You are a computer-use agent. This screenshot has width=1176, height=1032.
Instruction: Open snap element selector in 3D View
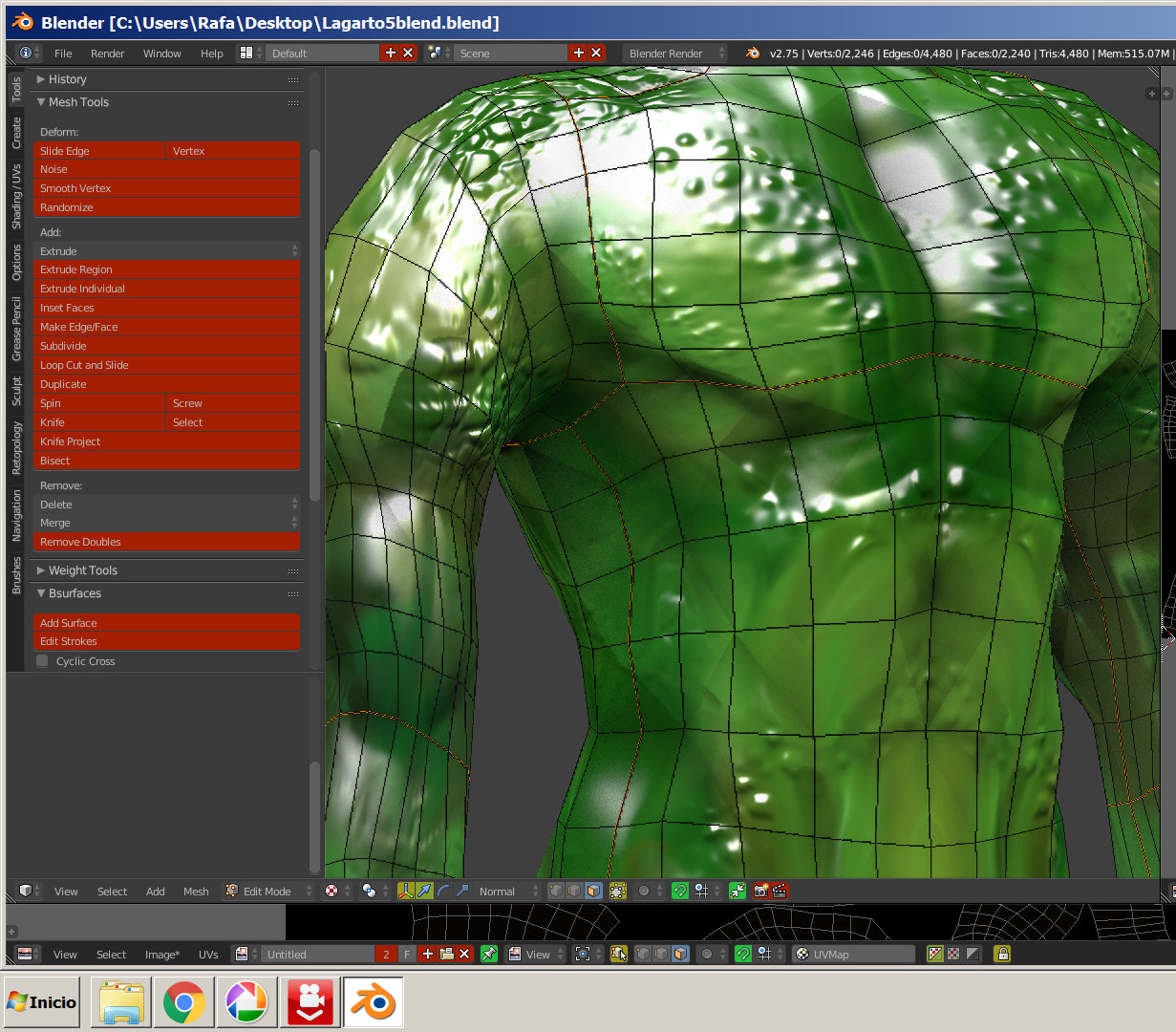[706, 891]
